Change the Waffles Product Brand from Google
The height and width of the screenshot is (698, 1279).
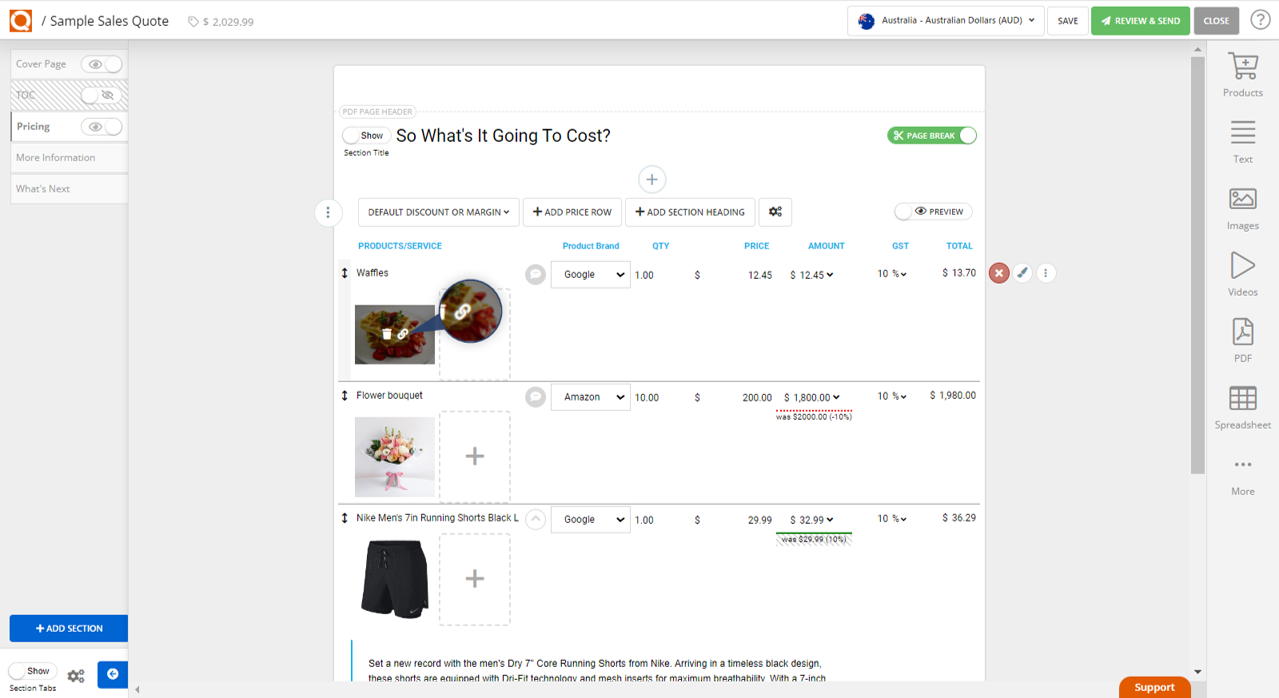(590, 274)
